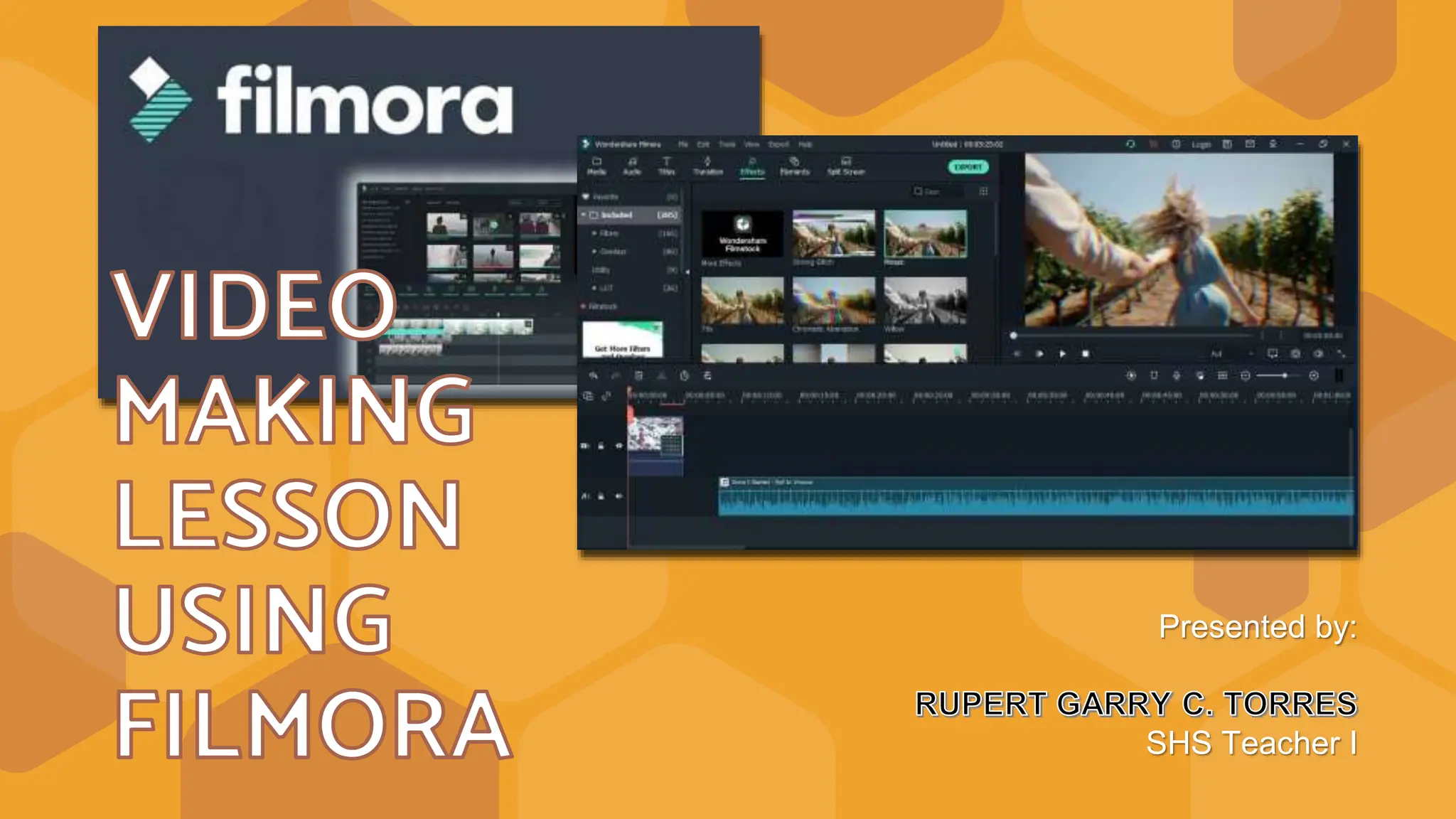
Task: Hide the video track with eye icon
Action: pos(619,446)
